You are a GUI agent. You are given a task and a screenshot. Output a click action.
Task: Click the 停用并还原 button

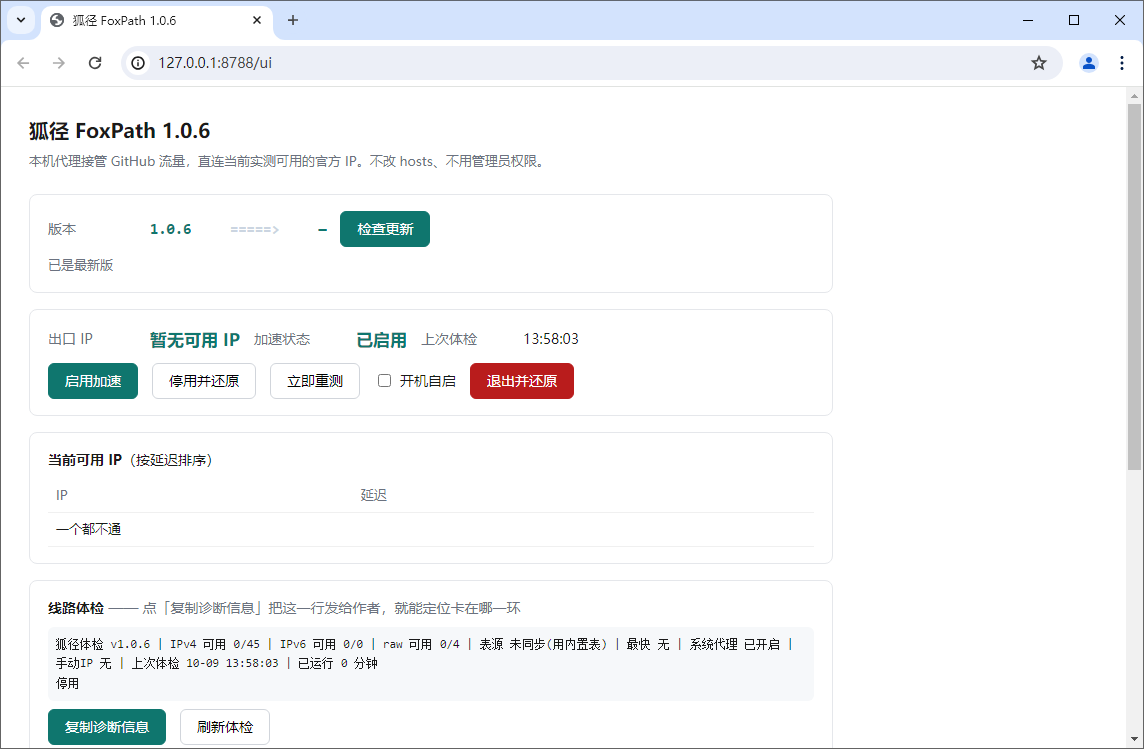click(x=204, y=381)
